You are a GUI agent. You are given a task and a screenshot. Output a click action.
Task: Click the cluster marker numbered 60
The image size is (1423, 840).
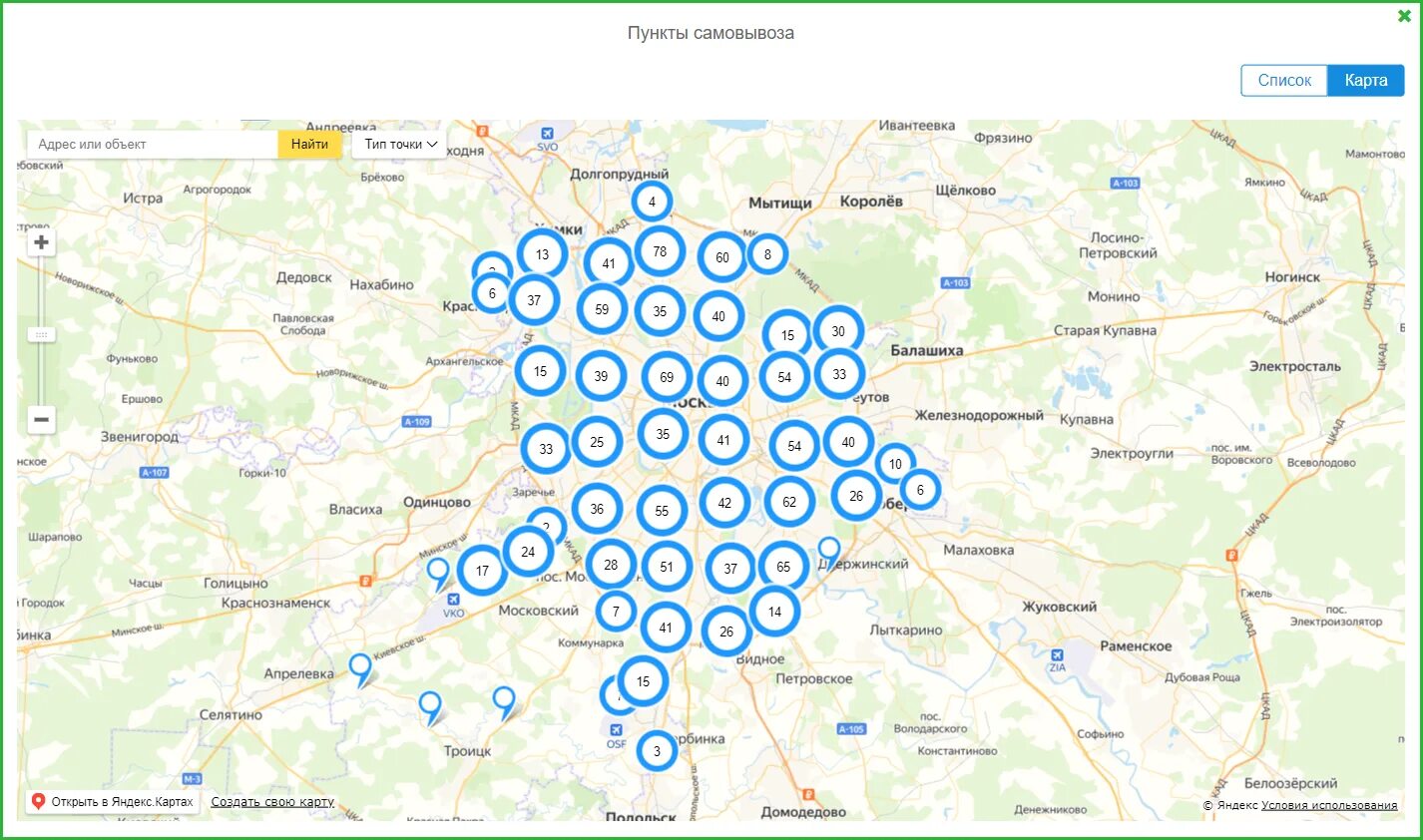tap(721, 257)
